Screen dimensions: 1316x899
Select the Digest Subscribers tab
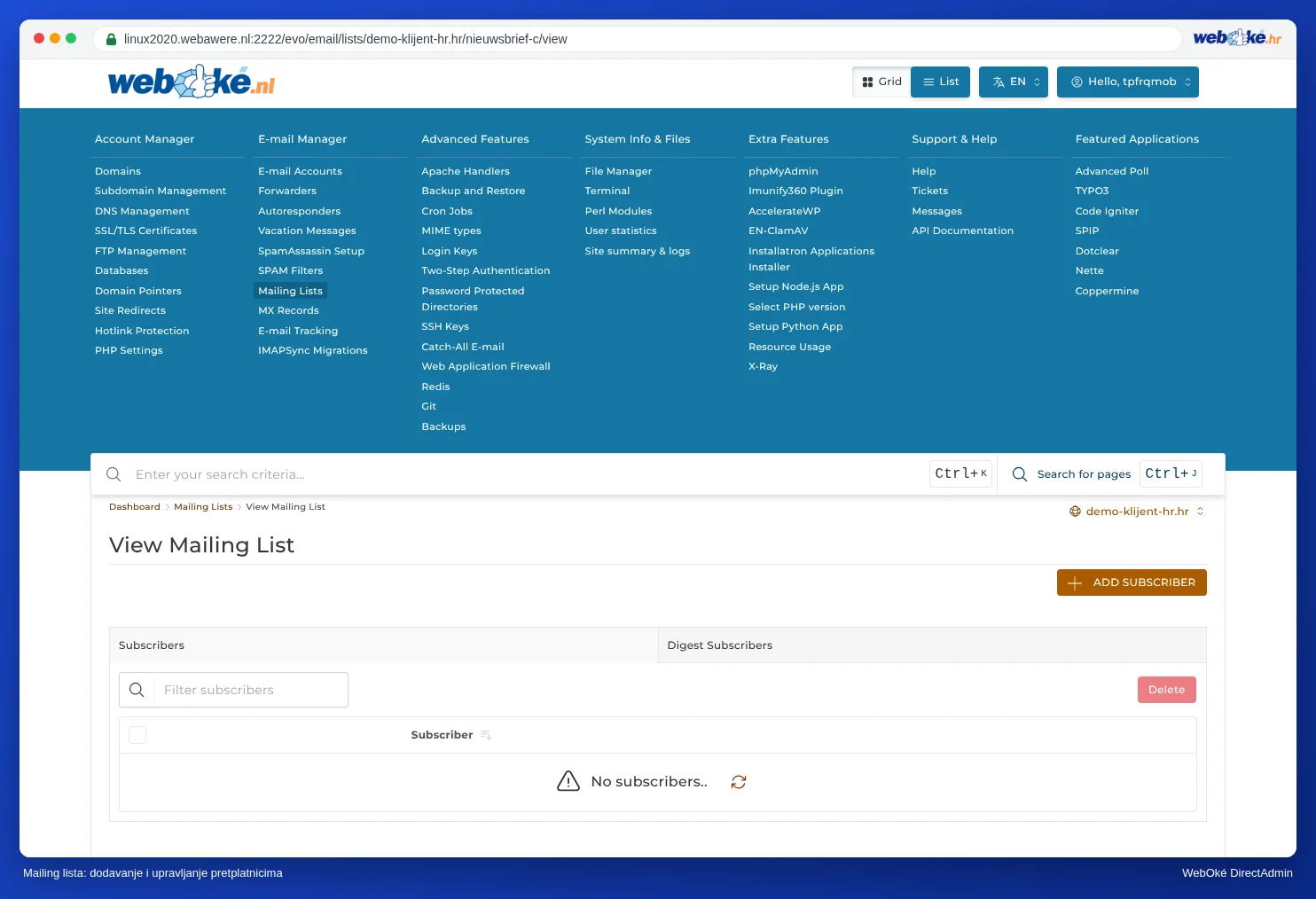click(x=932, y=645)
